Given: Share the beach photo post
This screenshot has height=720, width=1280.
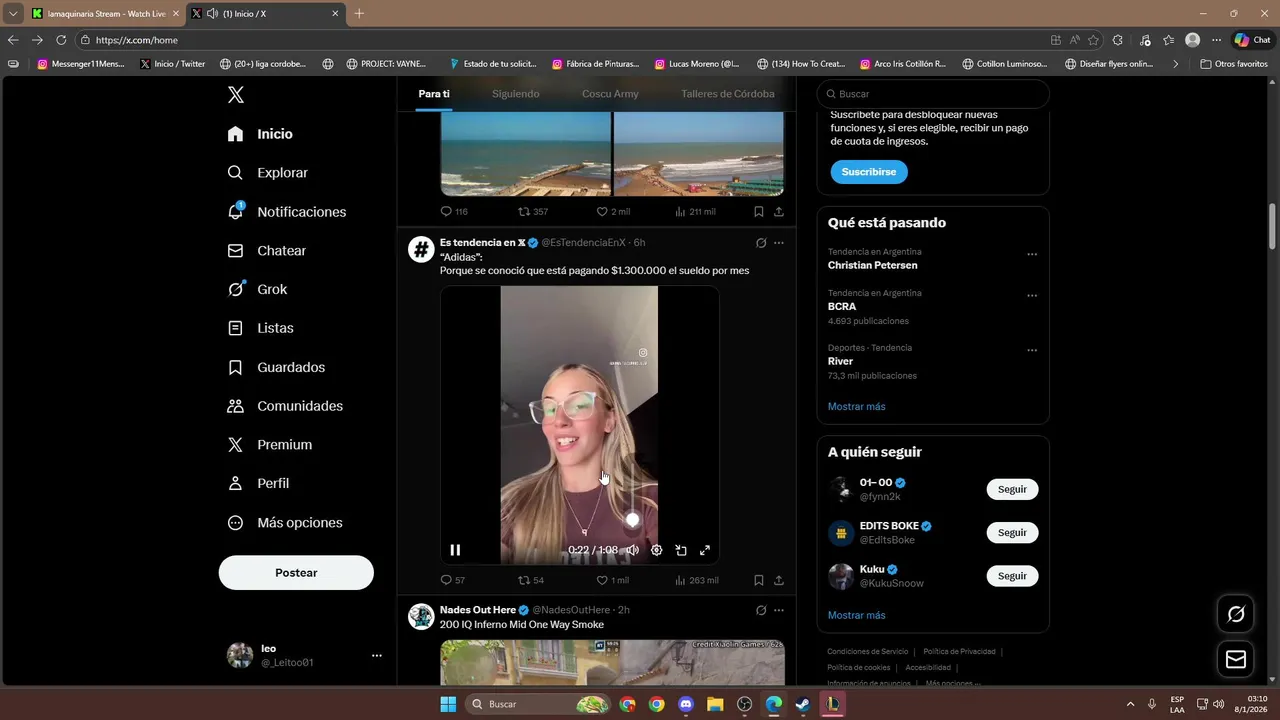Looking at the screenshot, I should (779, 212).
